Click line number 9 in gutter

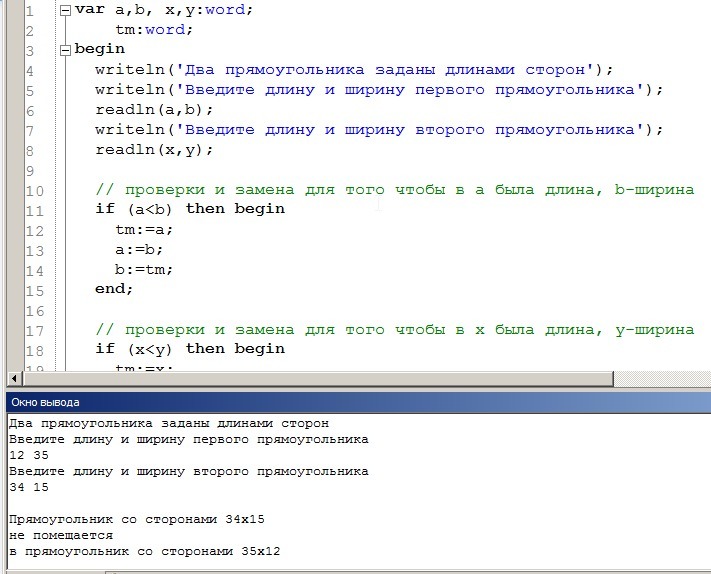29,171
